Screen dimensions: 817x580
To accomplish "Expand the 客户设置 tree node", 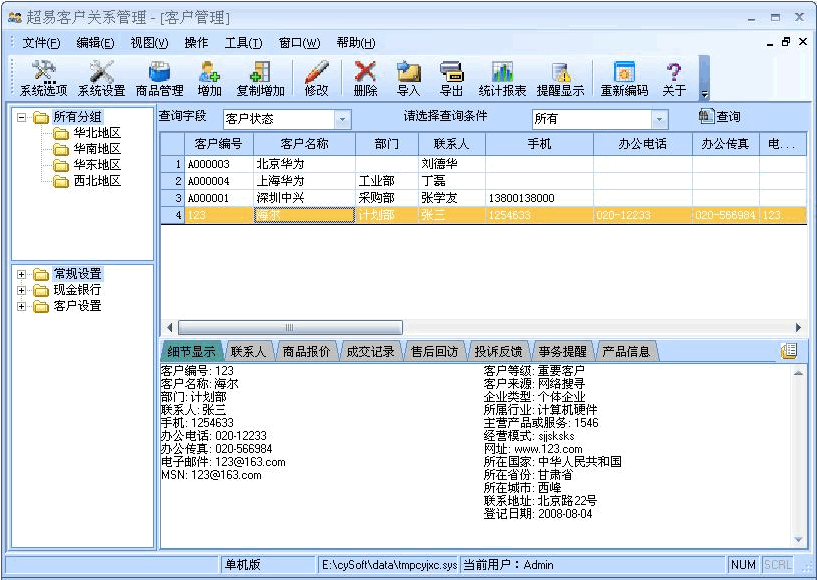I will (x=22, y=306).
